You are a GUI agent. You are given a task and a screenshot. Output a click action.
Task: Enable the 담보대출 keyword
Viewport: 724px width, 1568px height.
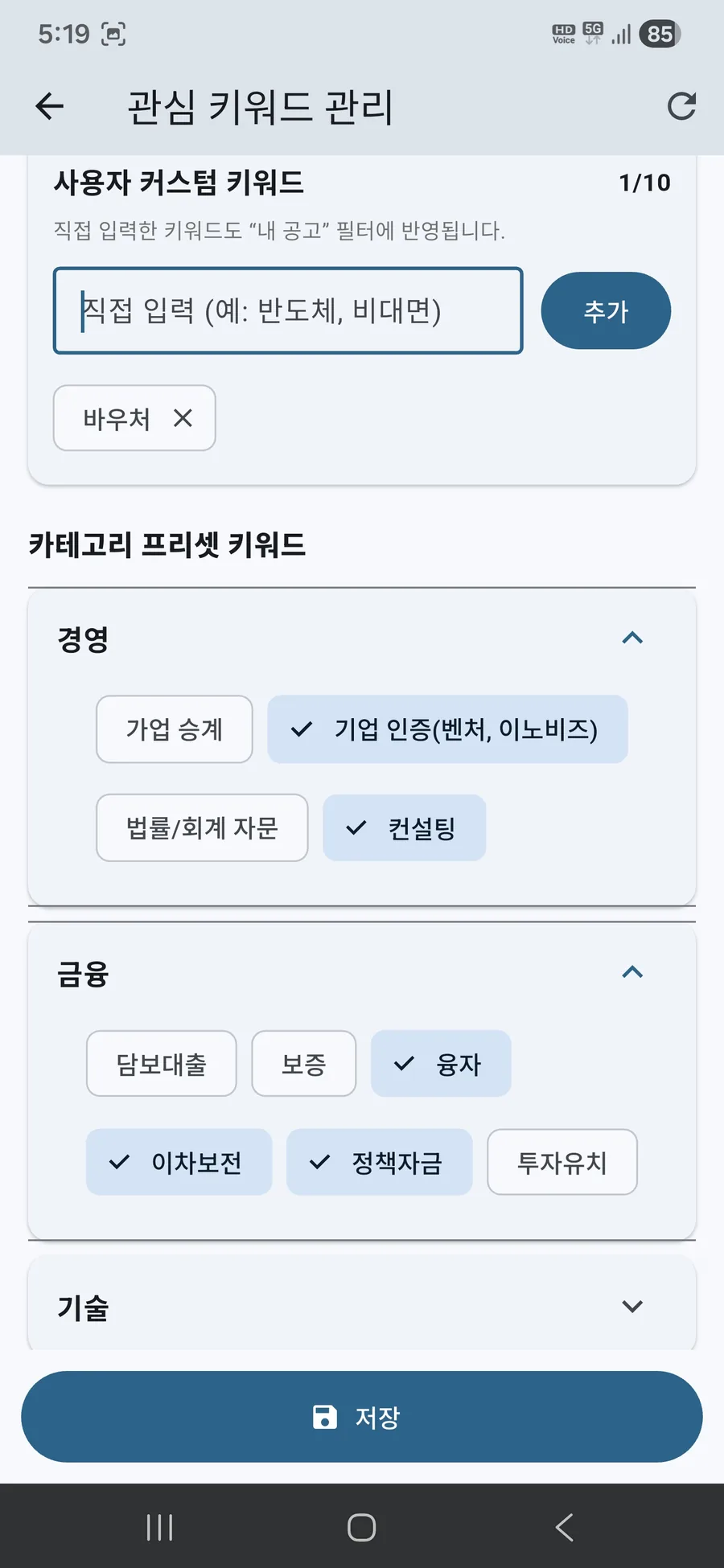[161, 1063]
